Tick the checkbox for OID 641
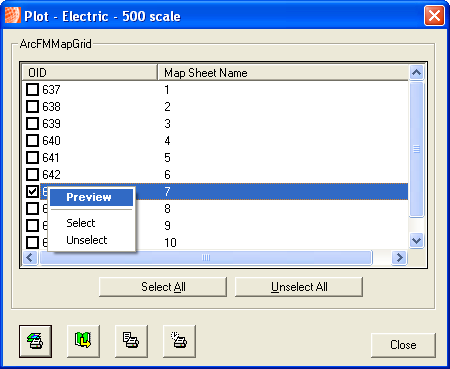This screenshot has width=450, height=369. 32,157
